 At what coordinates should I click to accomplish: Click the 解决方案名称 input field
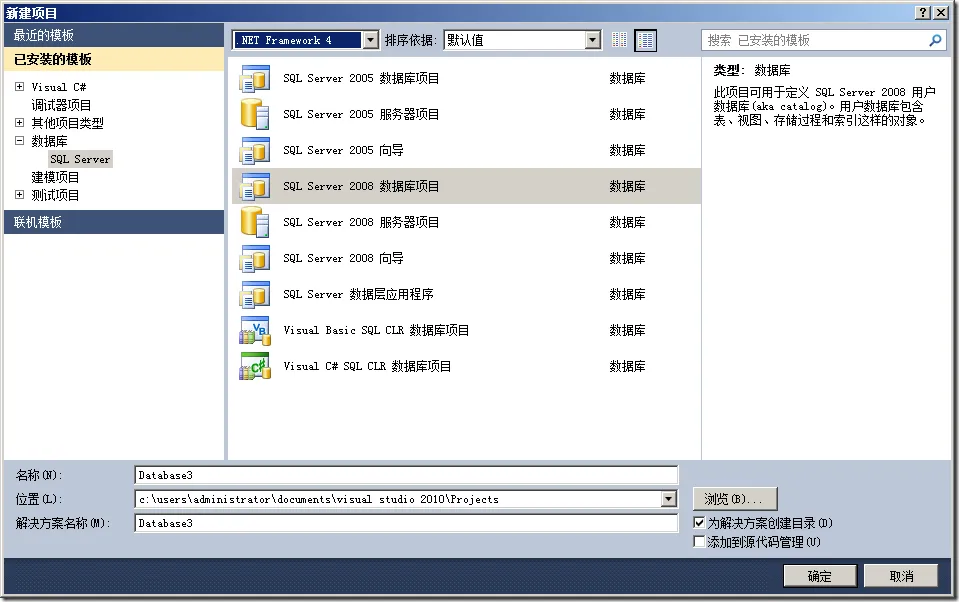[x=406, y=523]
